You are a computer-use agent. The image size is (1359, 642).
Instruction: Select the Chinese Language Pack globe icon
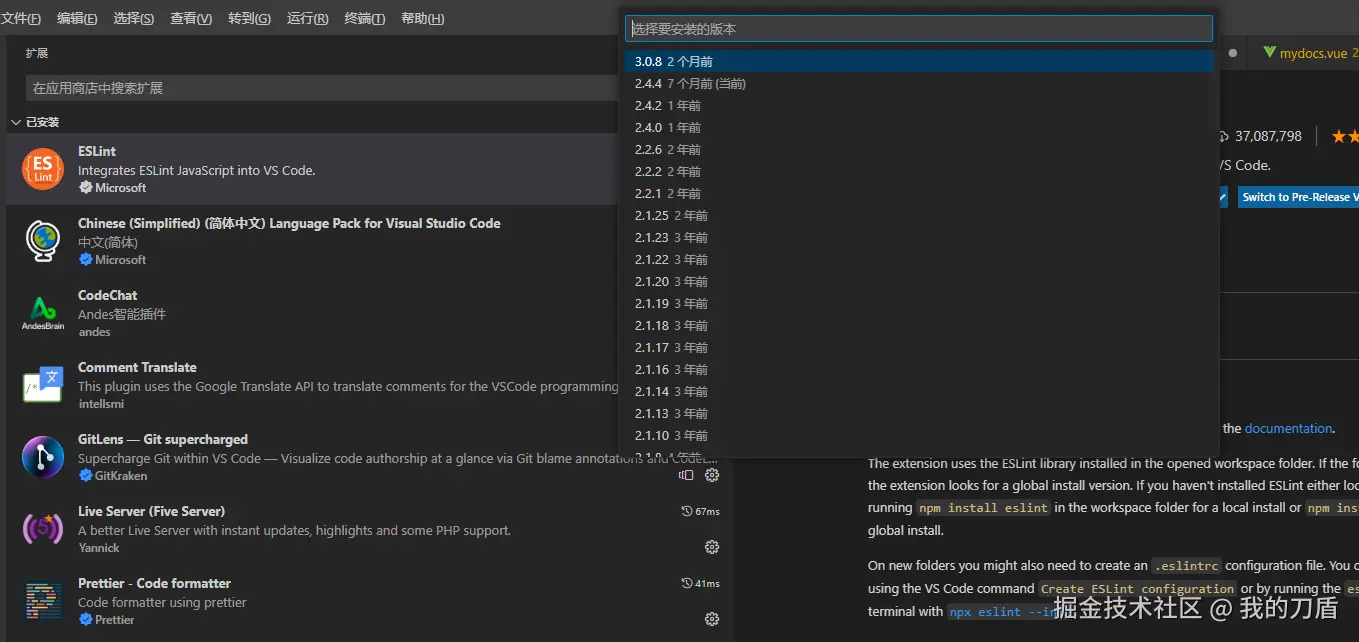(43, 241)
